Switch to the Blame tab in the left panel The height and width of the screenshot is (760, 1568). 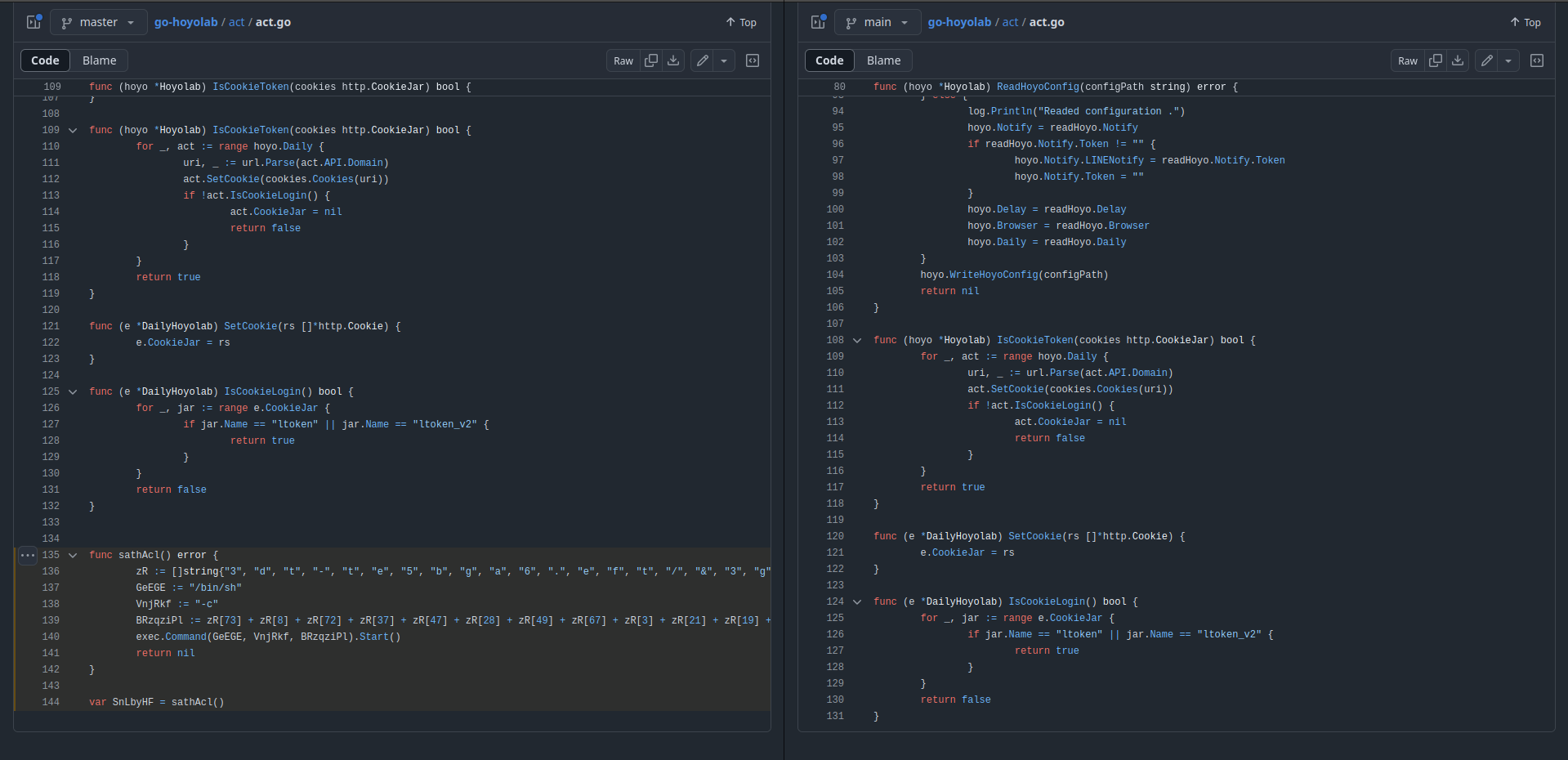click(x=99, y=60)
